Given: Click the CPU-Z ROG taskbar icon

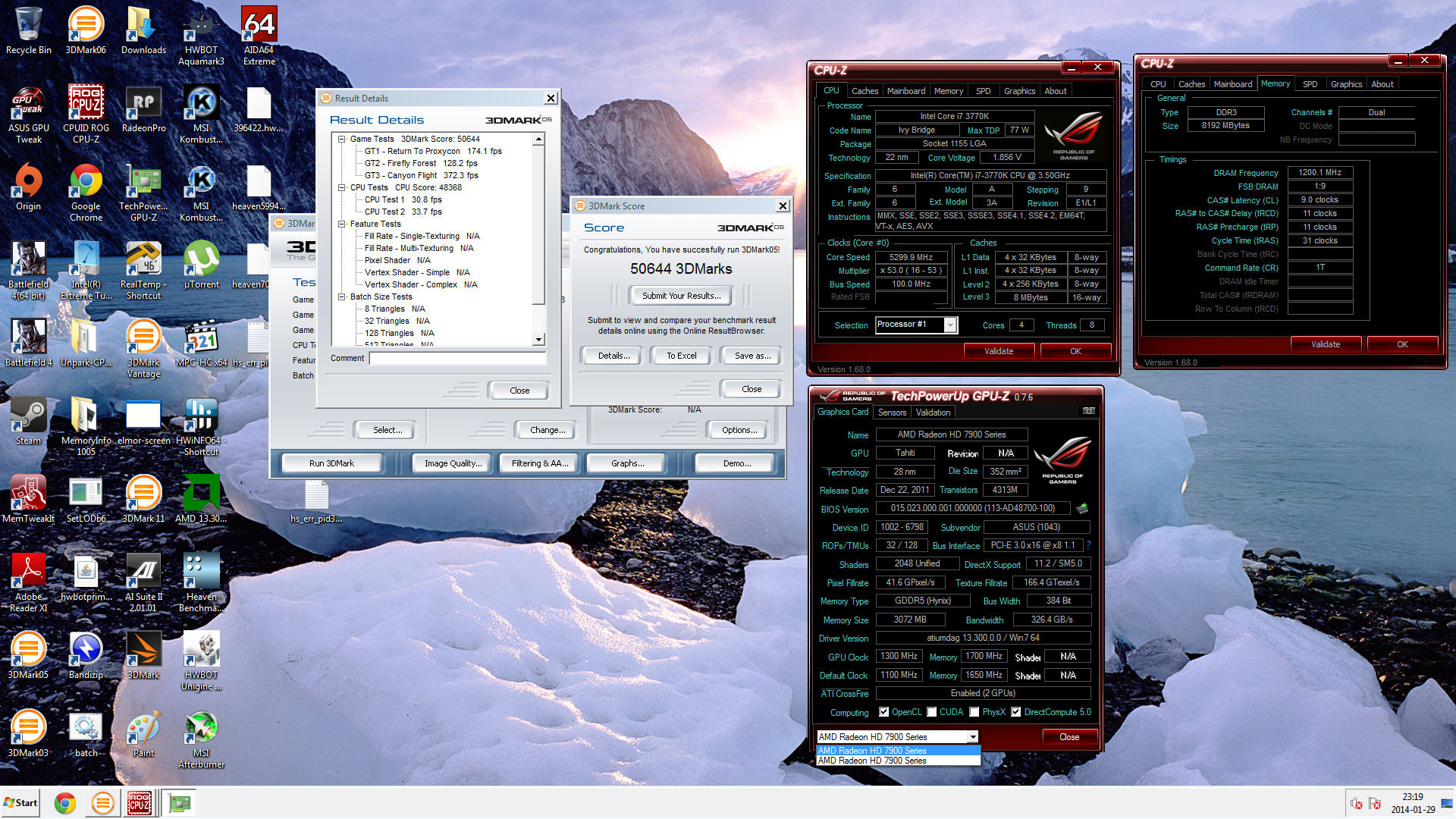Looking at the screenshot, I should pos(140,803).
